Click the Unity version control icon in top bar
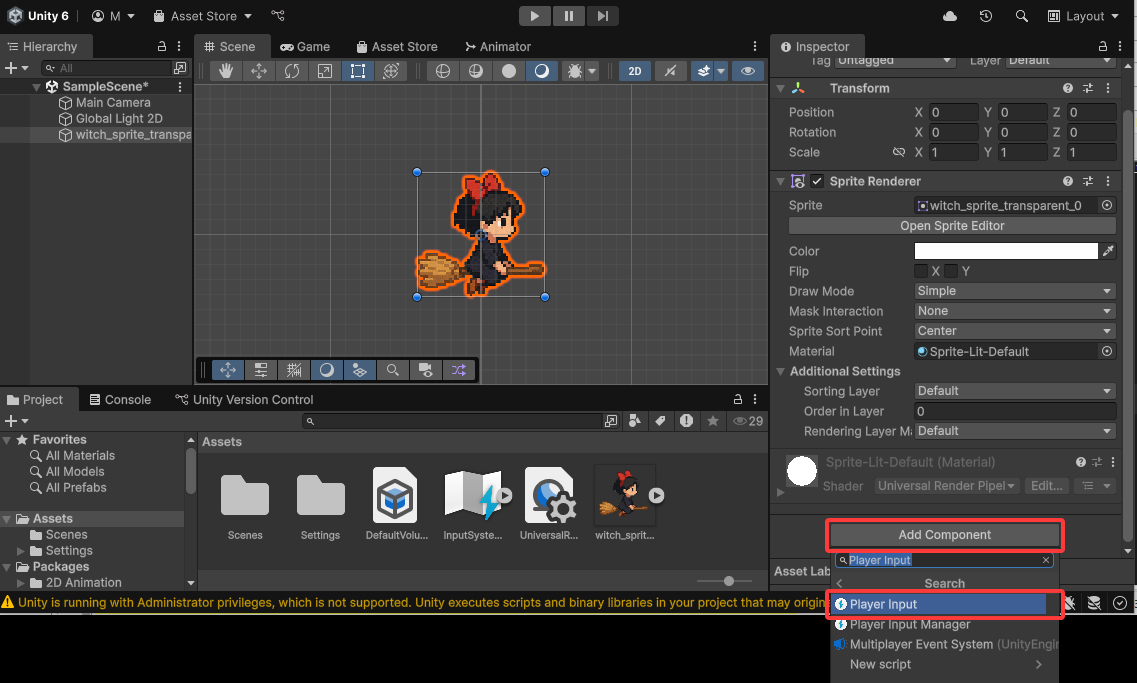1137x683 pixels. [278, 15]
